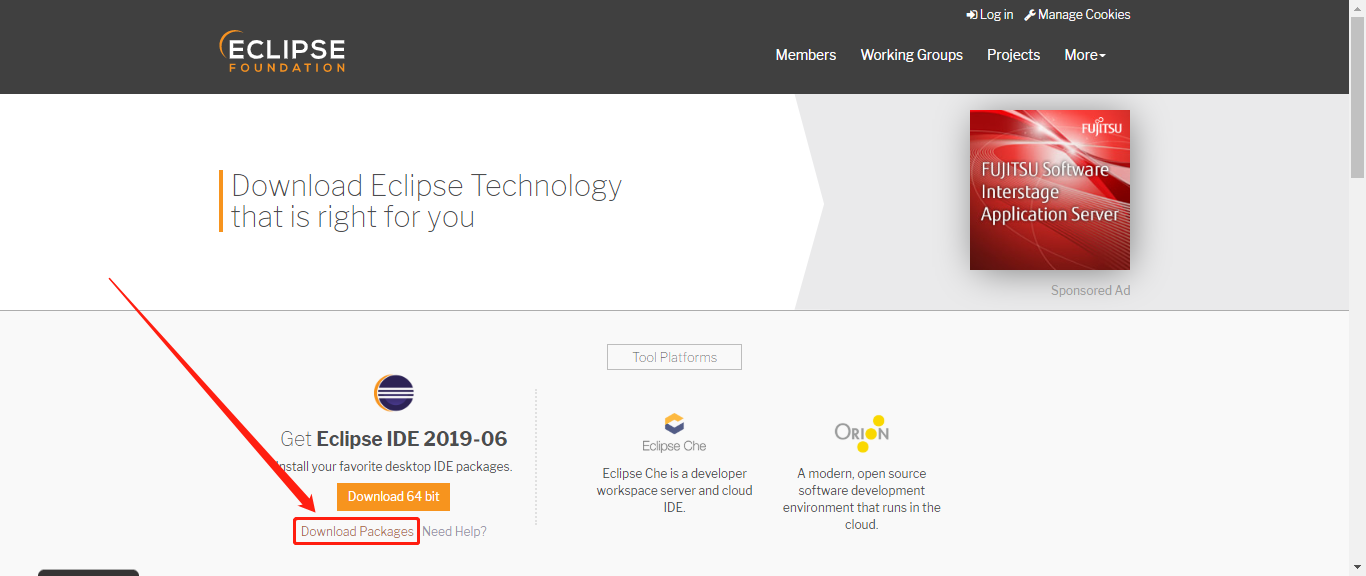Click the Tool Platforms button

point(675,357)
